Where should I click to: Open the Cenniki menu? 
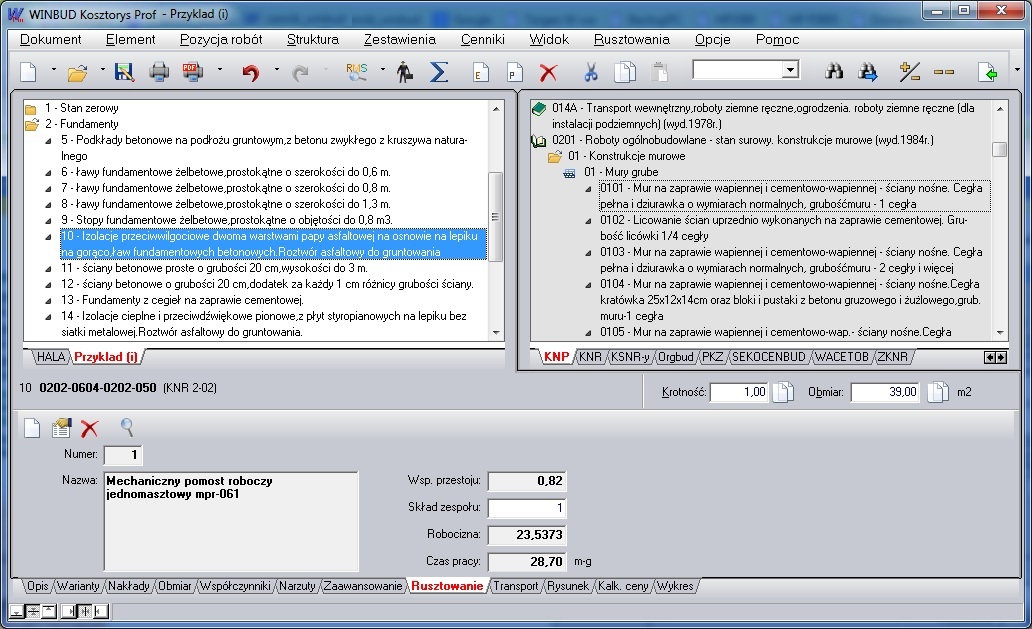pos(482,39)
